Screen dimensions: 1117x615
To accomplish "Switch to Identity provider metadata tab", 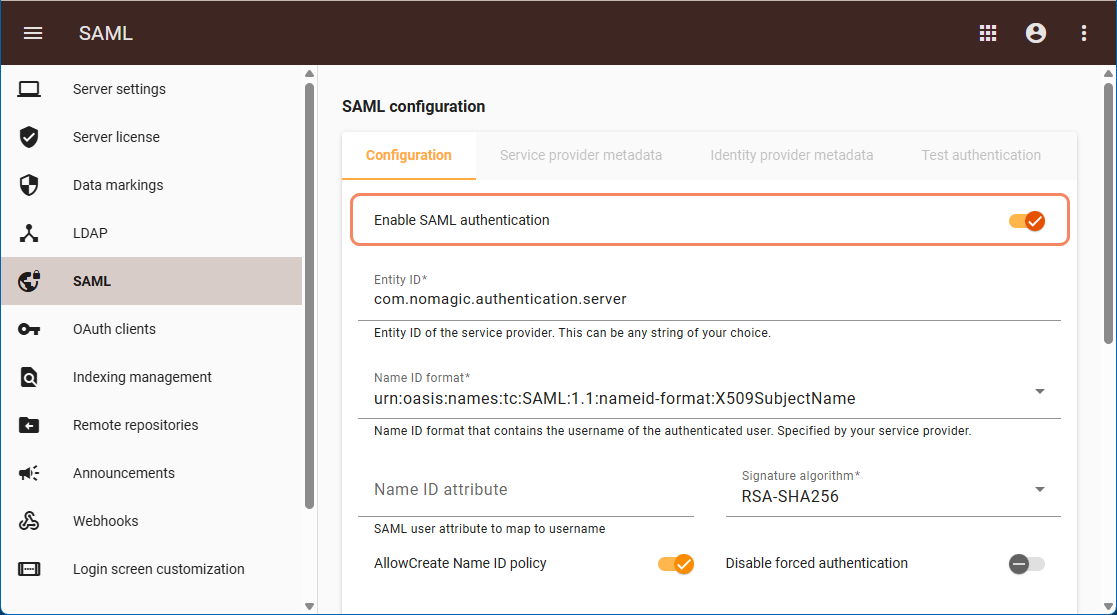I will pos(792,155).
